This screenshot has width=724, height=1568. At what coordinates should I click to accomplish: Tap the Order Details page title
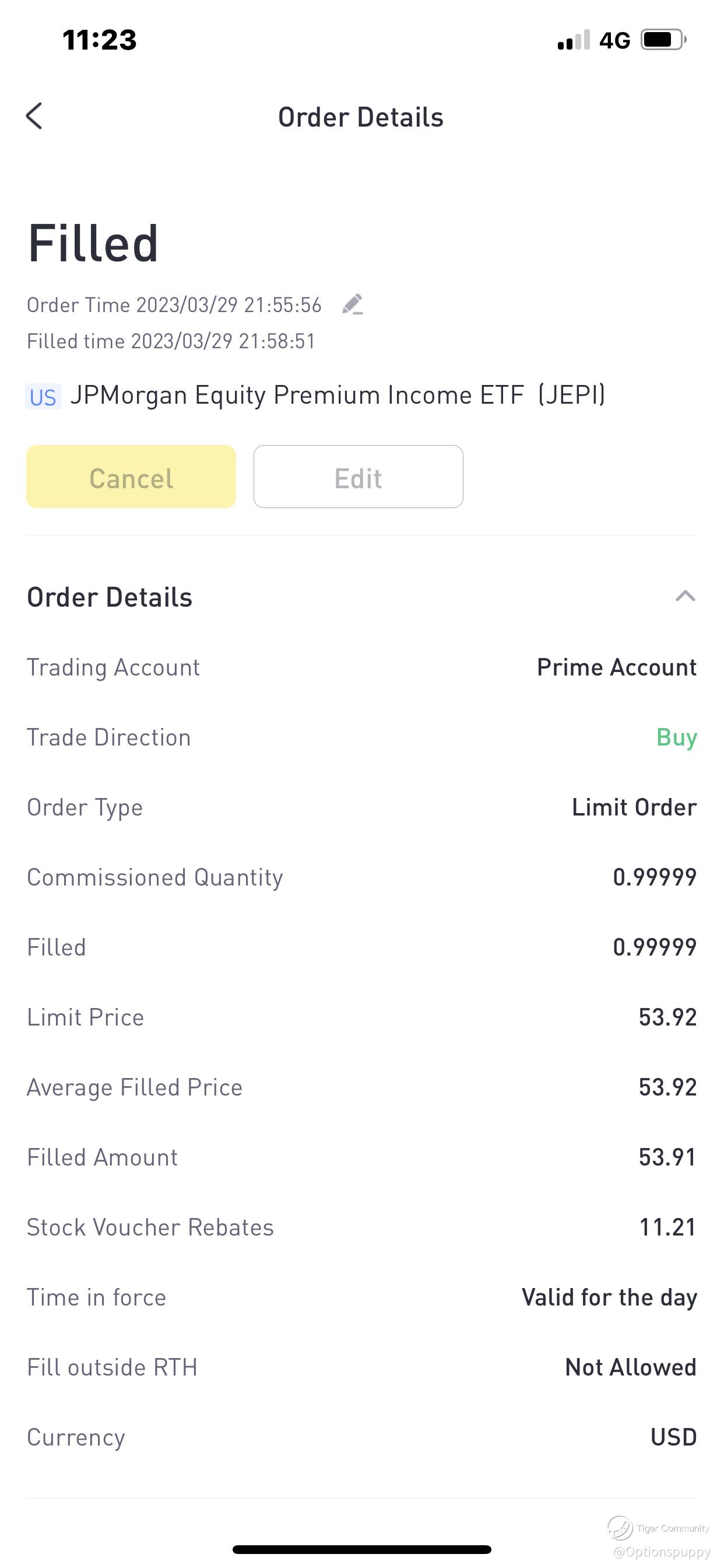(361, 117)
